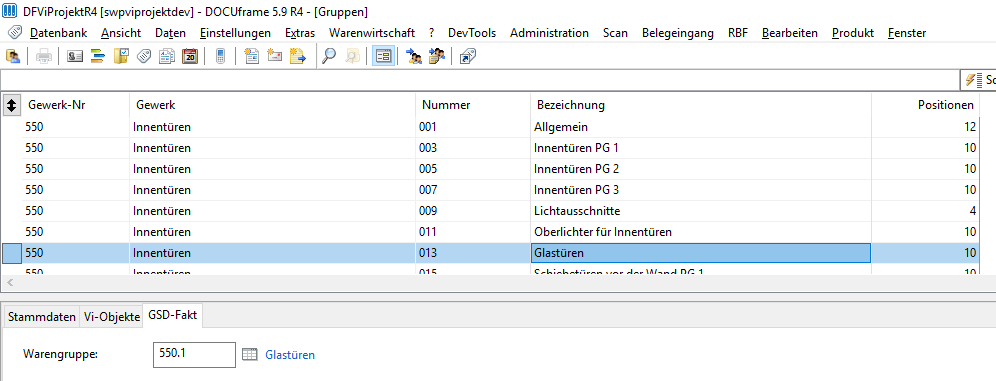This screenshot has height=381, width=996.
Task: Open the Extras menu
Action: pos(300,33)
